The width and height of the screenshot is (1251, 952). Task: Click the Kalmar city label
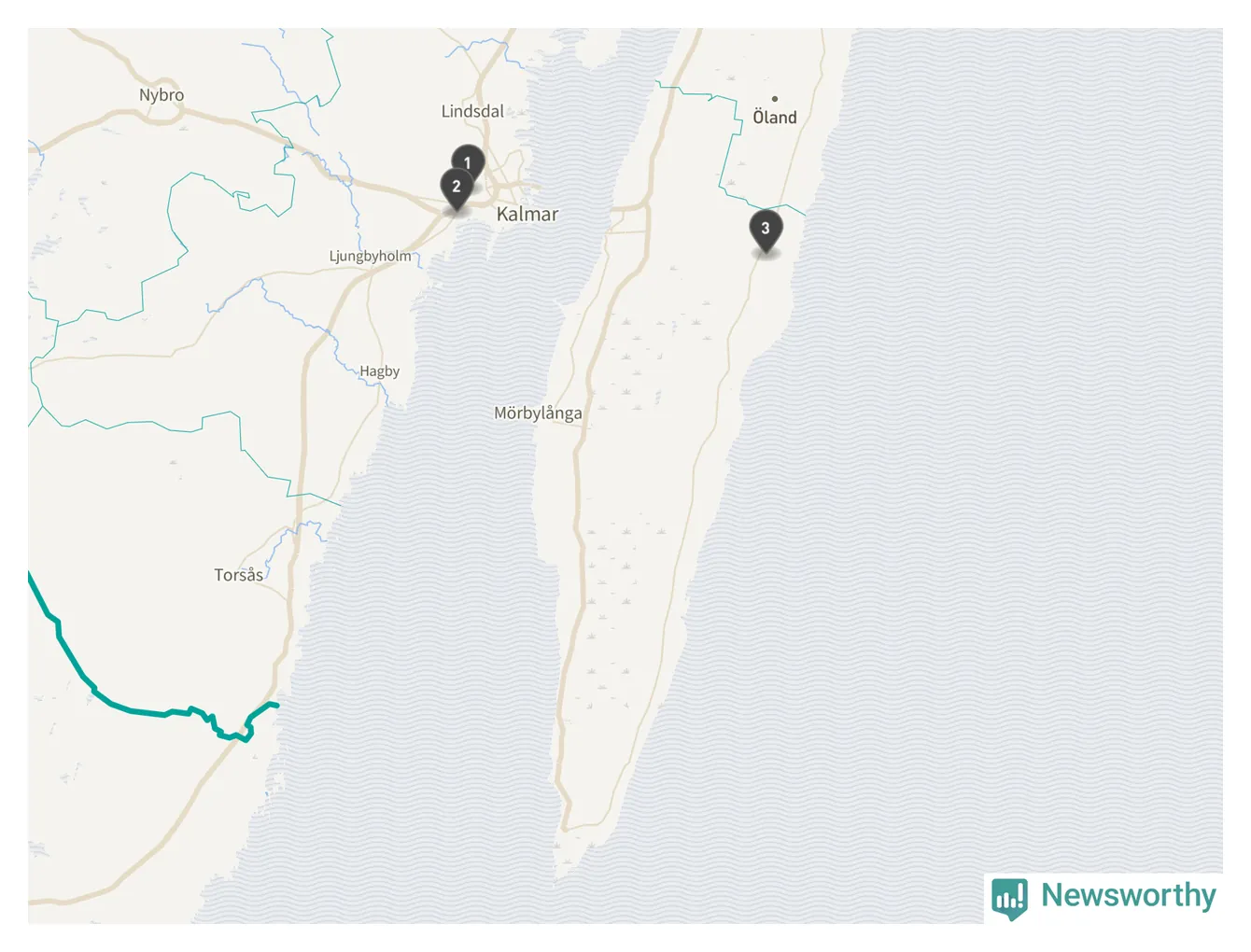(527, 214)
